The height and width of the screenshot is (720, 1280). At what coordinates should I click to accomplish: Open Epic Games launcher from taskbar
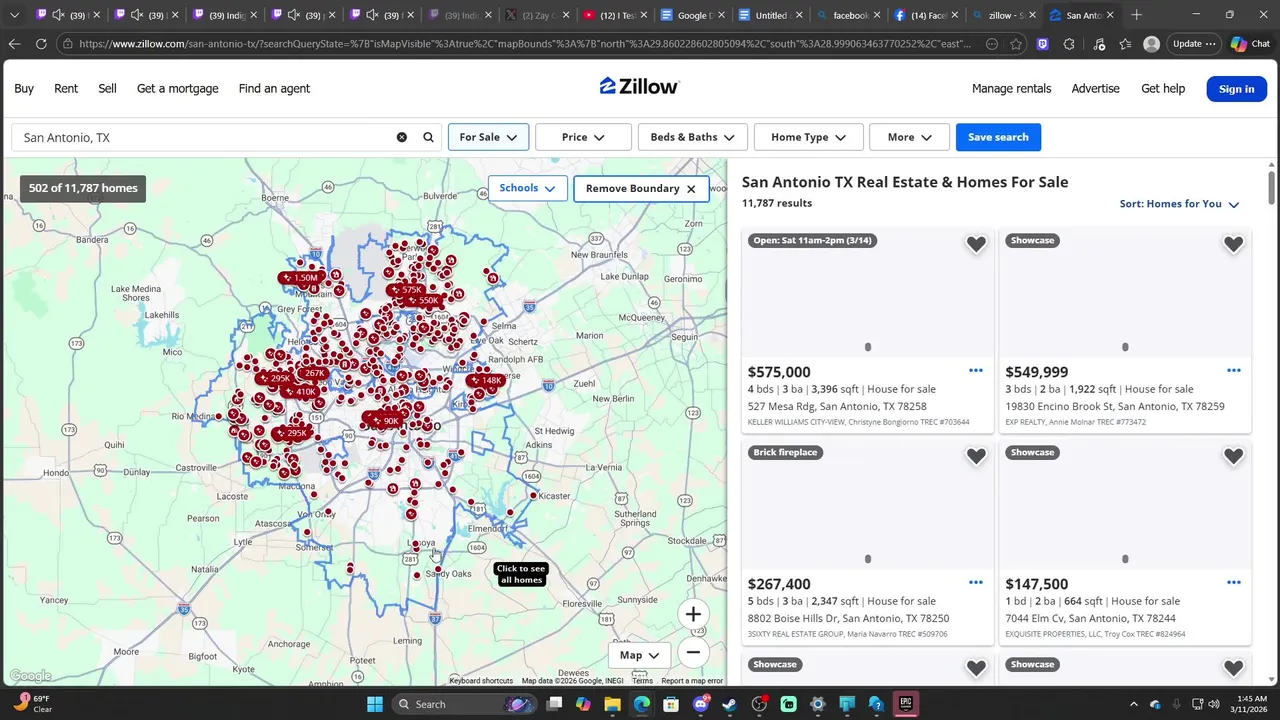pos(905,704)
